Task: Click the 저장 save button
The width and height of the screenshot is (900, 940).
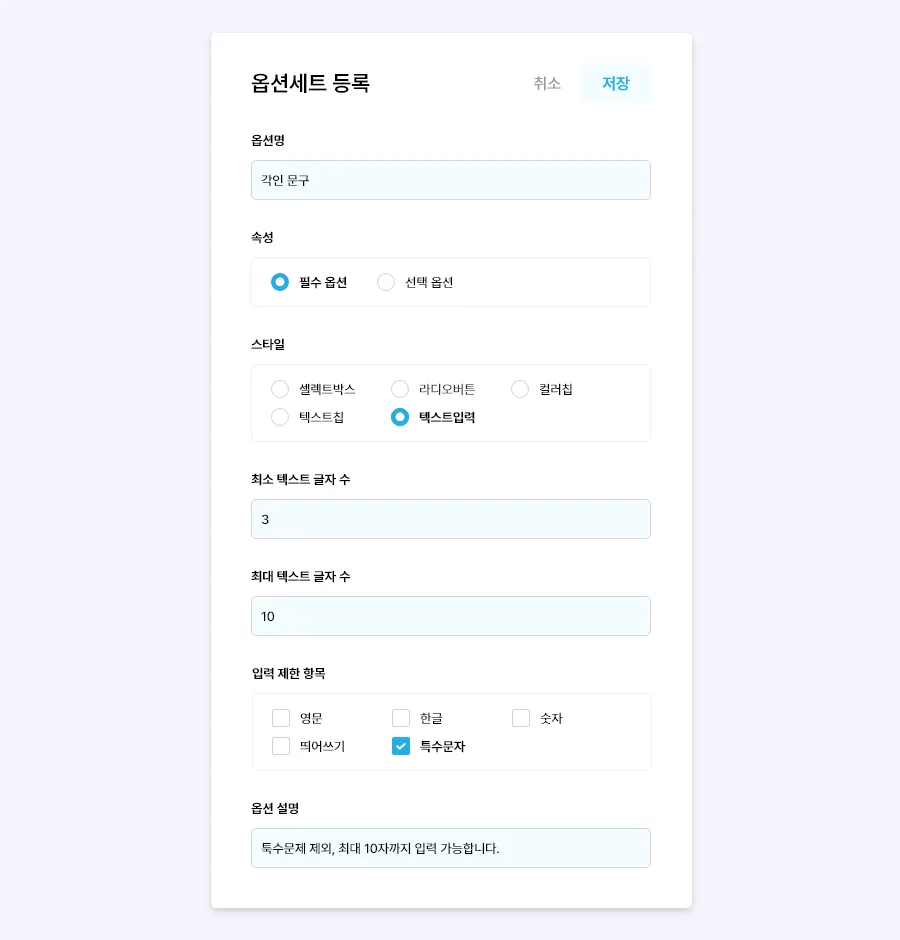Action: tap(615, 84)
